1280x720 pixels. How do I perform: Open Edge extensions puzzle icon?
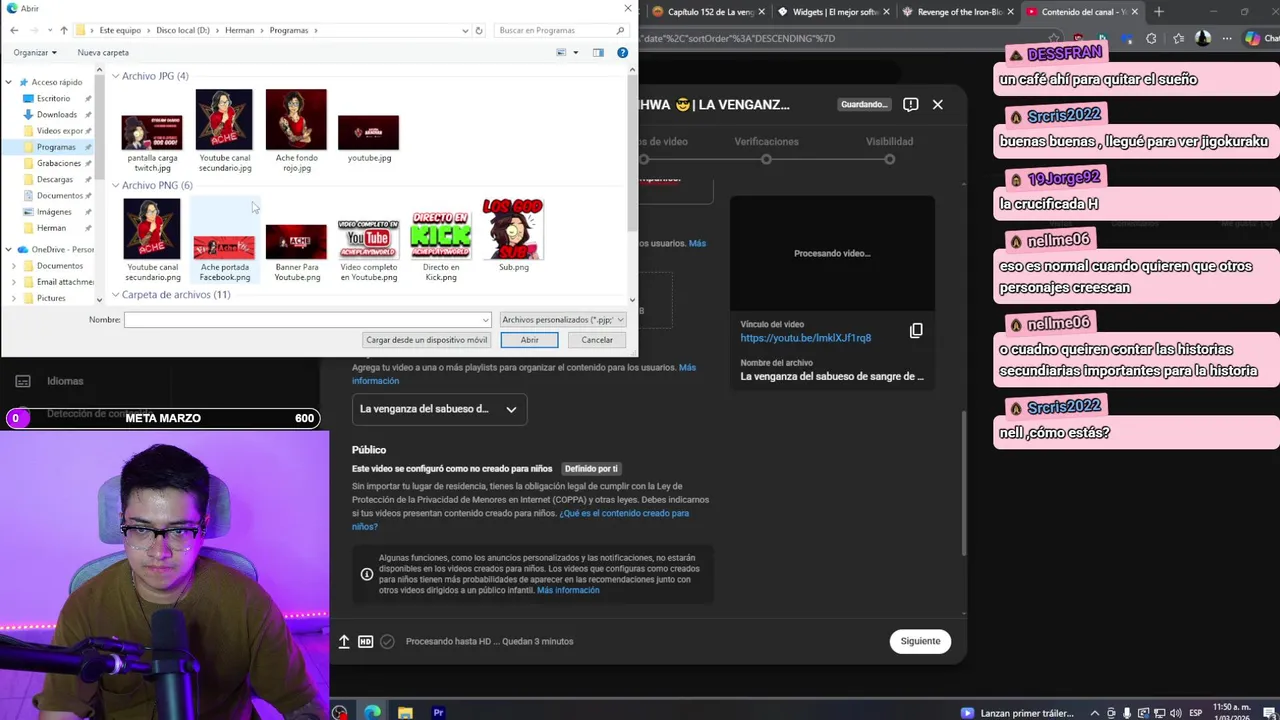[1151, 38]
